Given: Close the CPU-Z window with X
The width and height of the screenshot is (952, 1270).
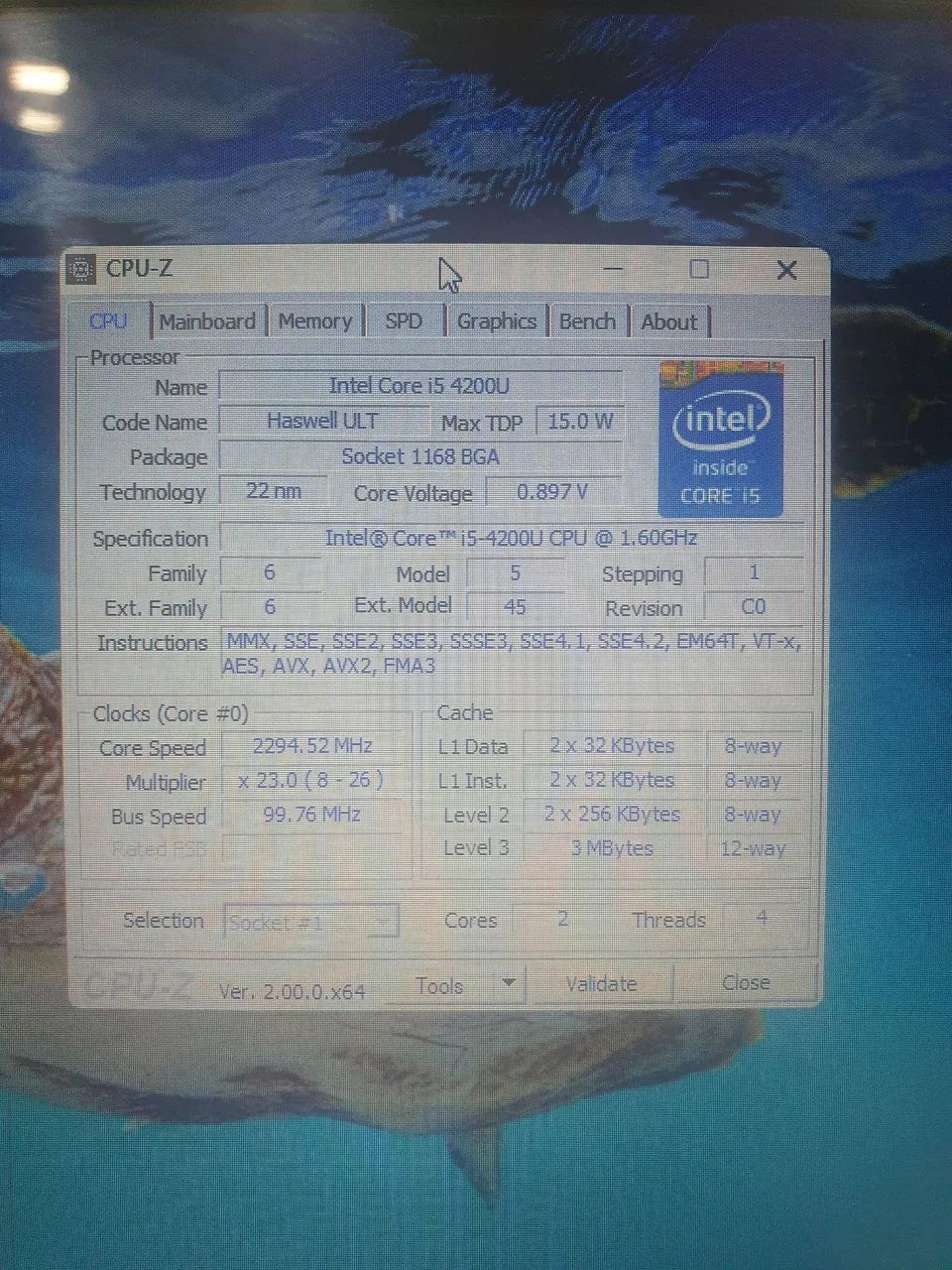Looking at the screenshot, I should point(786,270).
